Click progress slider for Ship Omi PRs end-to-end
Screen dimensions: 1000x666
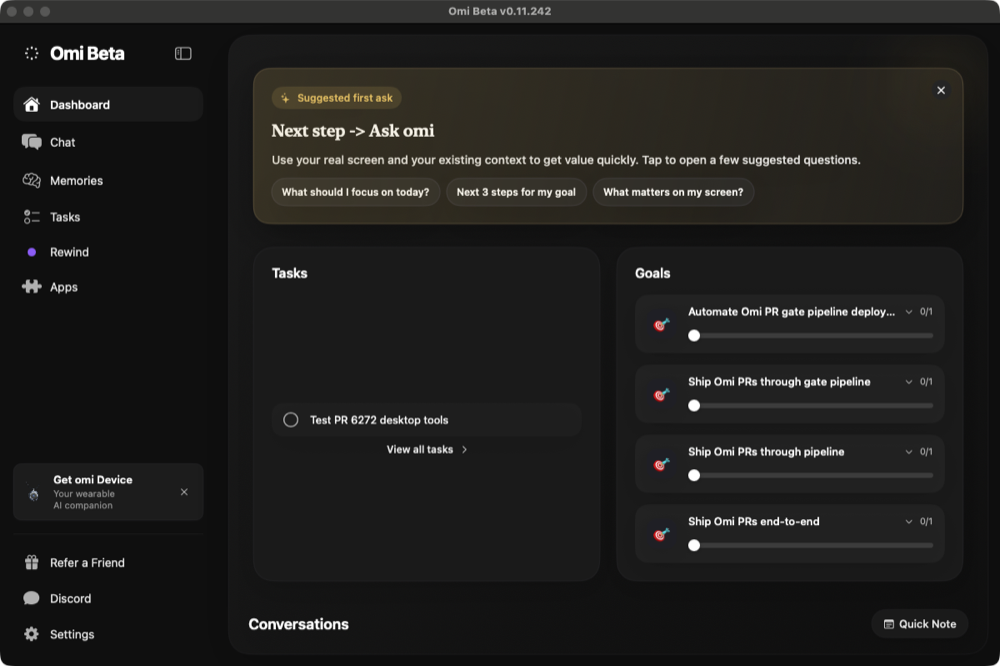pyautogui.click(x=811, y=545)
